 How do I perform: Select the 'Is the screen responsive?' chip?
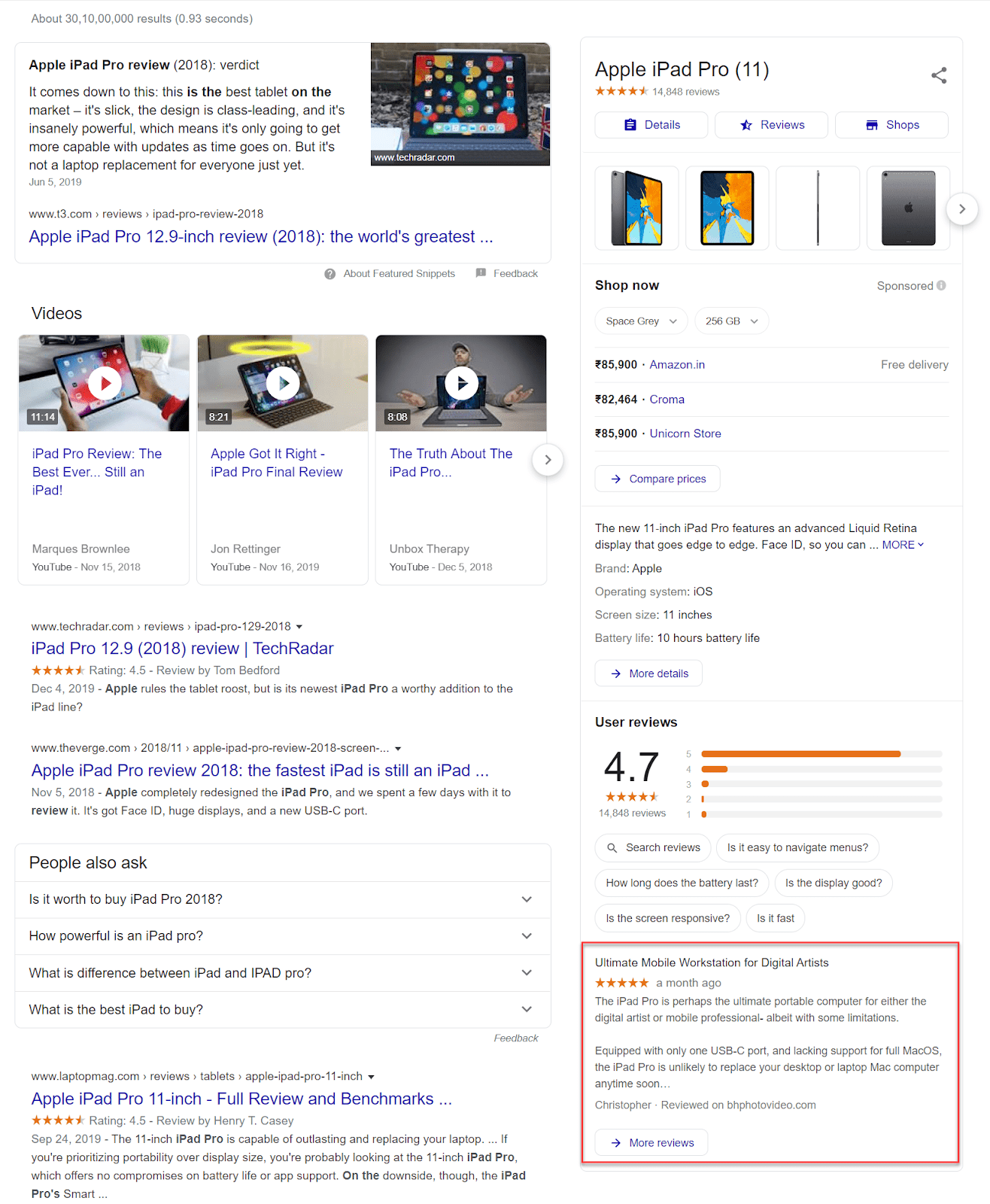coord(668,919)
